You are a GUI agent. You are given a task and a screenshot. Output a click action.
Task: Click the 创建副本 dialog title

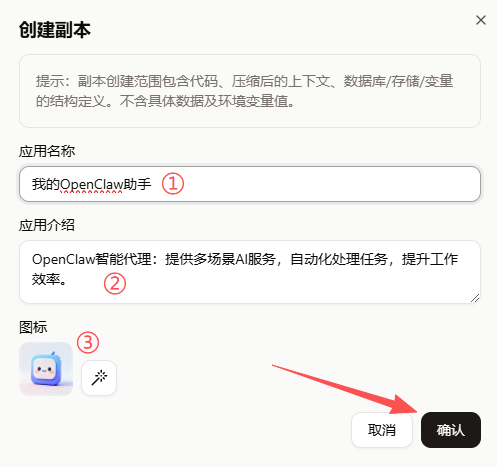(55, 30)
